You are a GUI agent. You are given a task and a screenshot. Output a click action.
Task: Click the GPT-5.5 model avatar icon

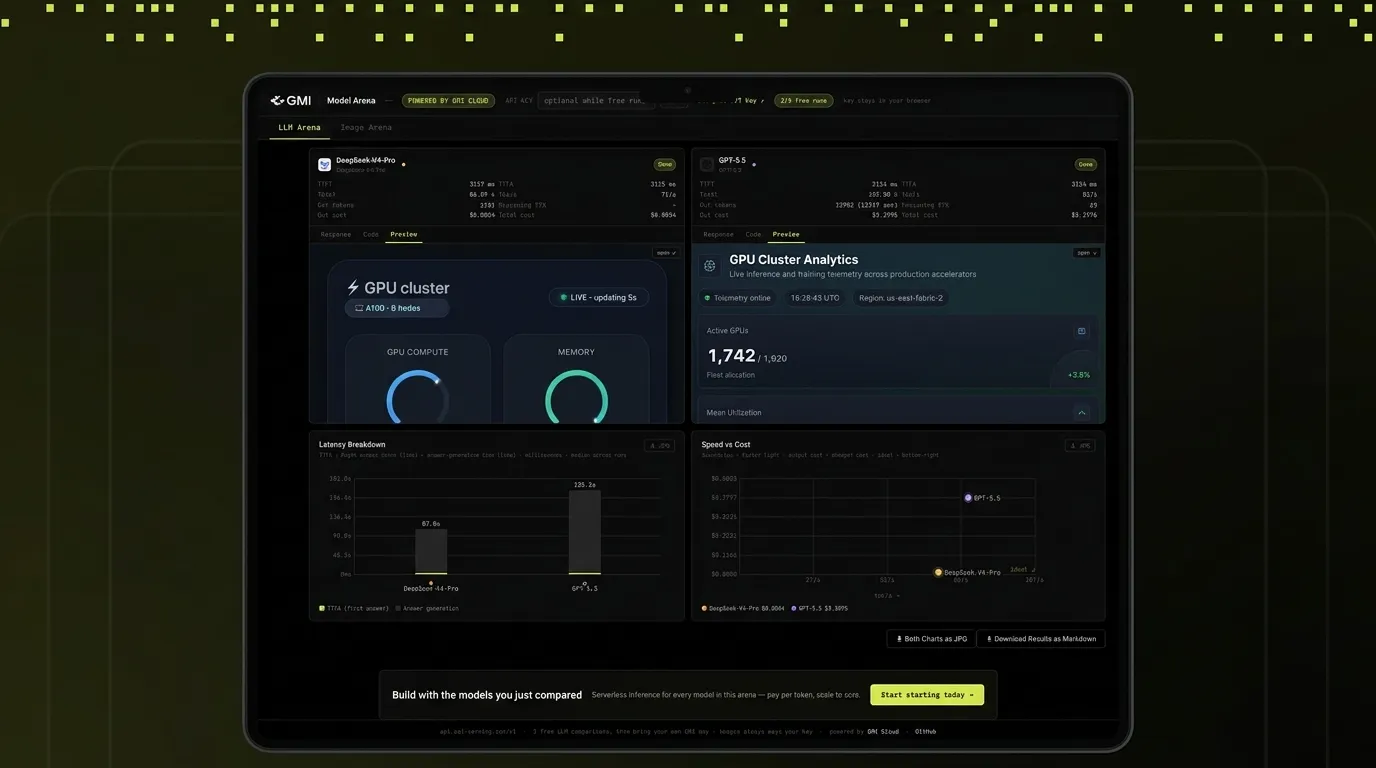[x=707, y=164]
